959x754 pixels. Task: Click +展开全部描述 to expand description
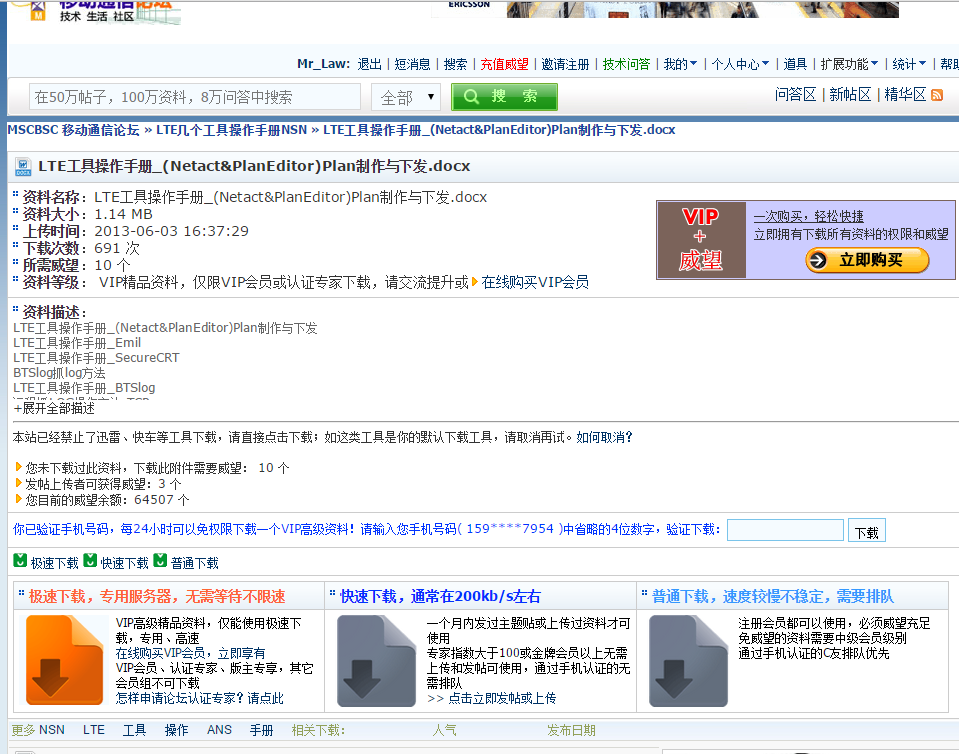coord(54,408)
